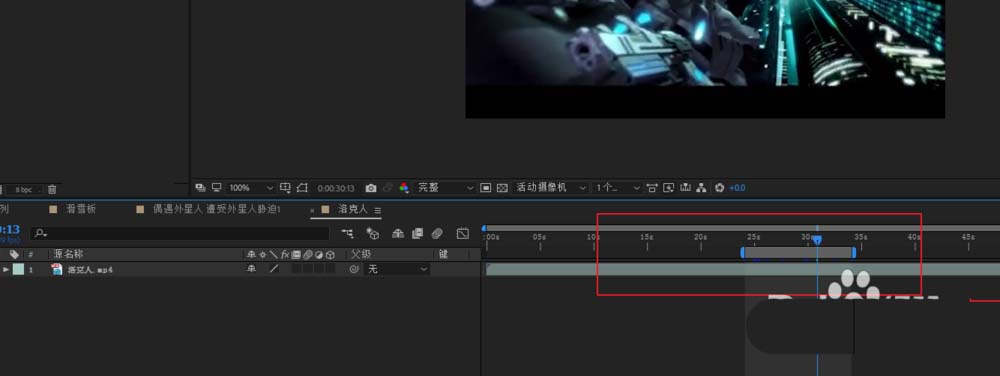This screenshot has height=376, width=1000.
Task: Open the graph editor icon
Action: click(x=462, y=234)
